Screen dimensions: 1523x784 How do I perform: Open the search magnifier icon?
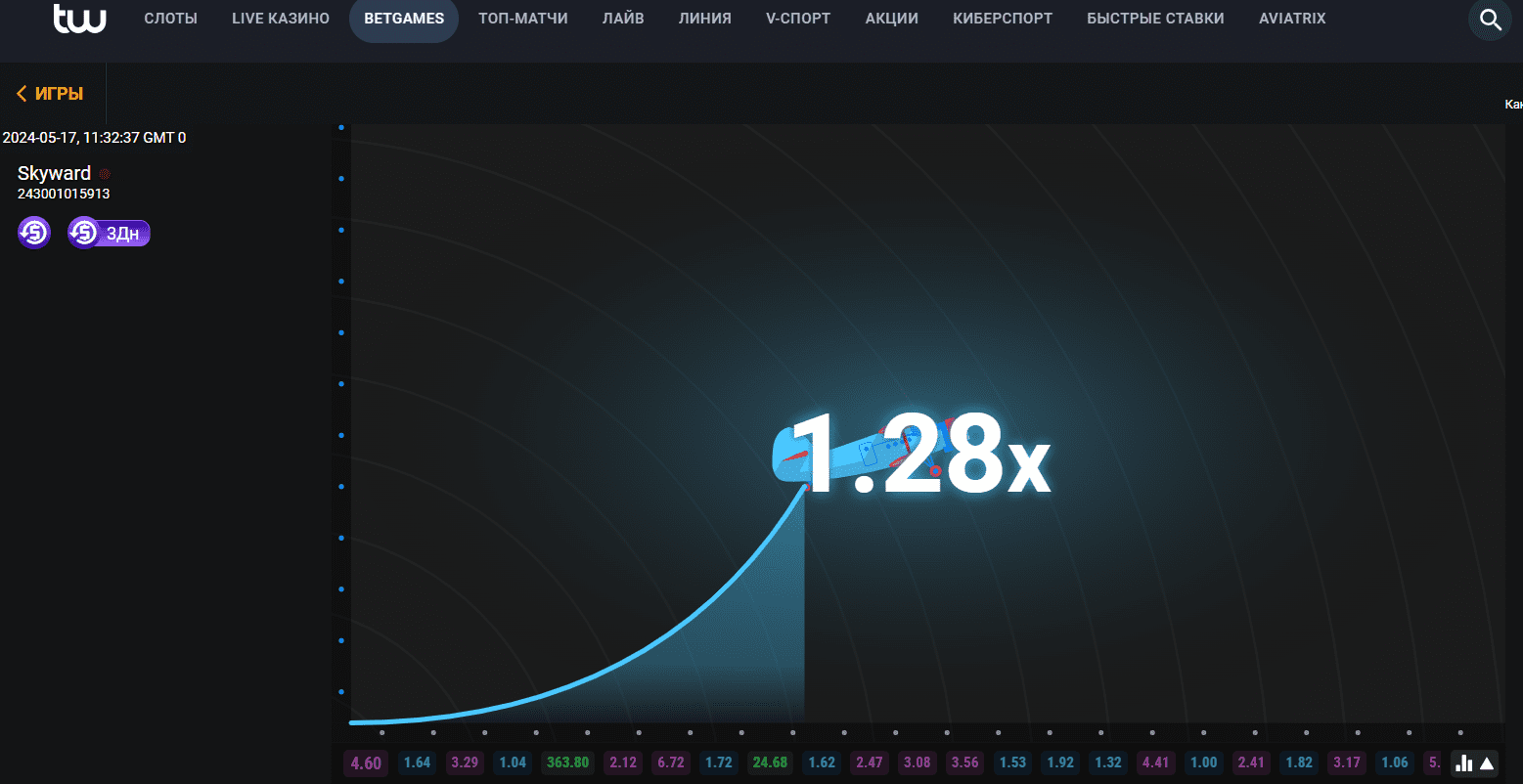click(x=1490, y=20)
